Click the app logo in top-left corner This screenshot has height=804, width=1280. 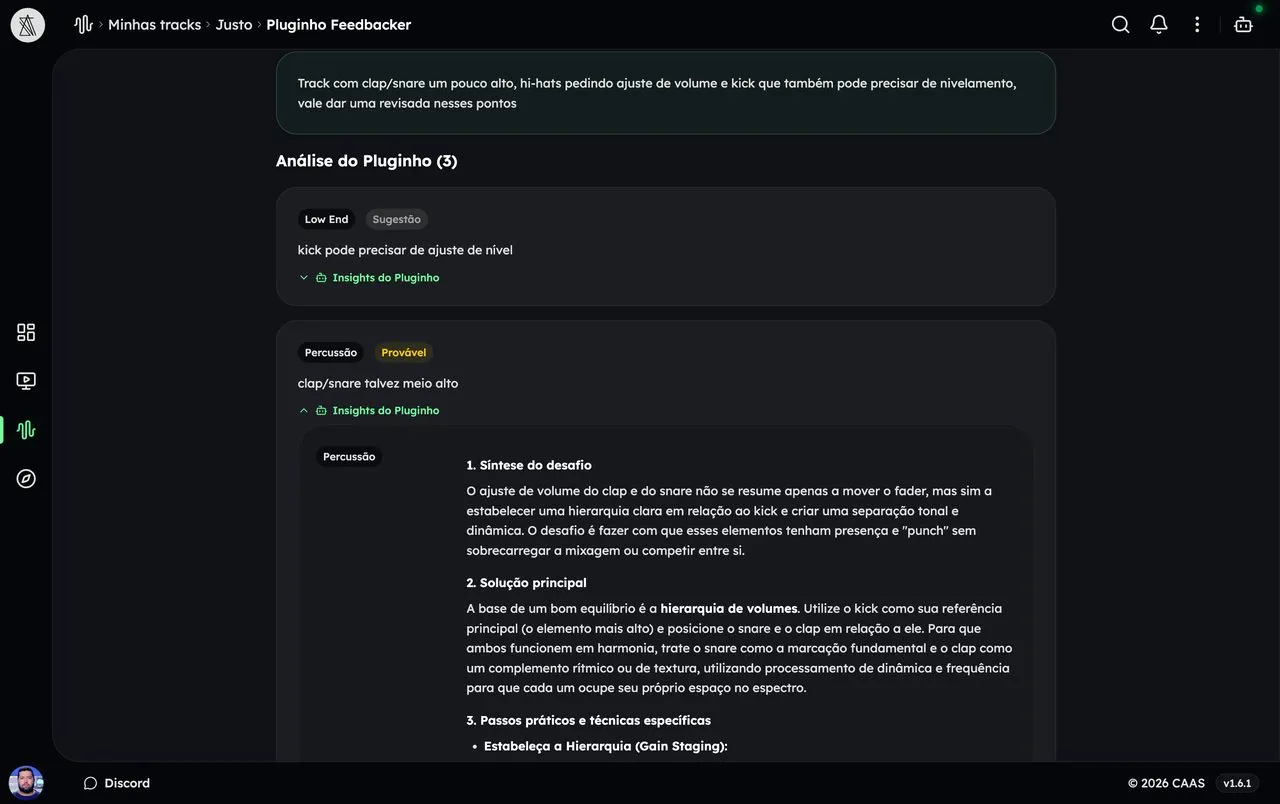27,25
